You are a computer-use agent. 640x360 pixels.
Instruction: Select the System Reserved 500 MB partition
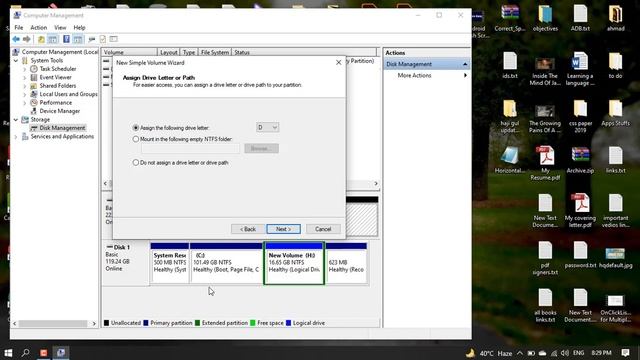tap(170, 263)
